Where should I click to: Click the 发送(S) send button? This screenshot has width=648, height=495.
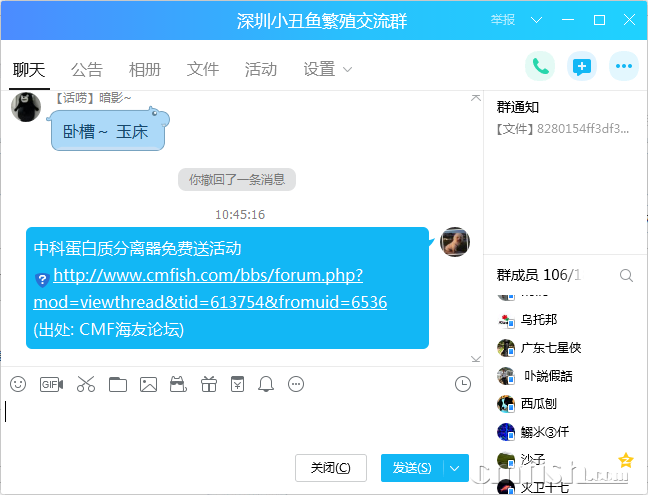pos(412,468)
